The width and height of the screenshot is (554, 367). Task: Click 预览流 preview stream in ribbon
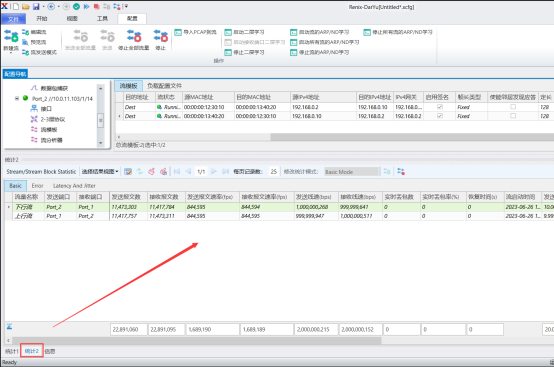pyautogui.click(x=34, y=42)
